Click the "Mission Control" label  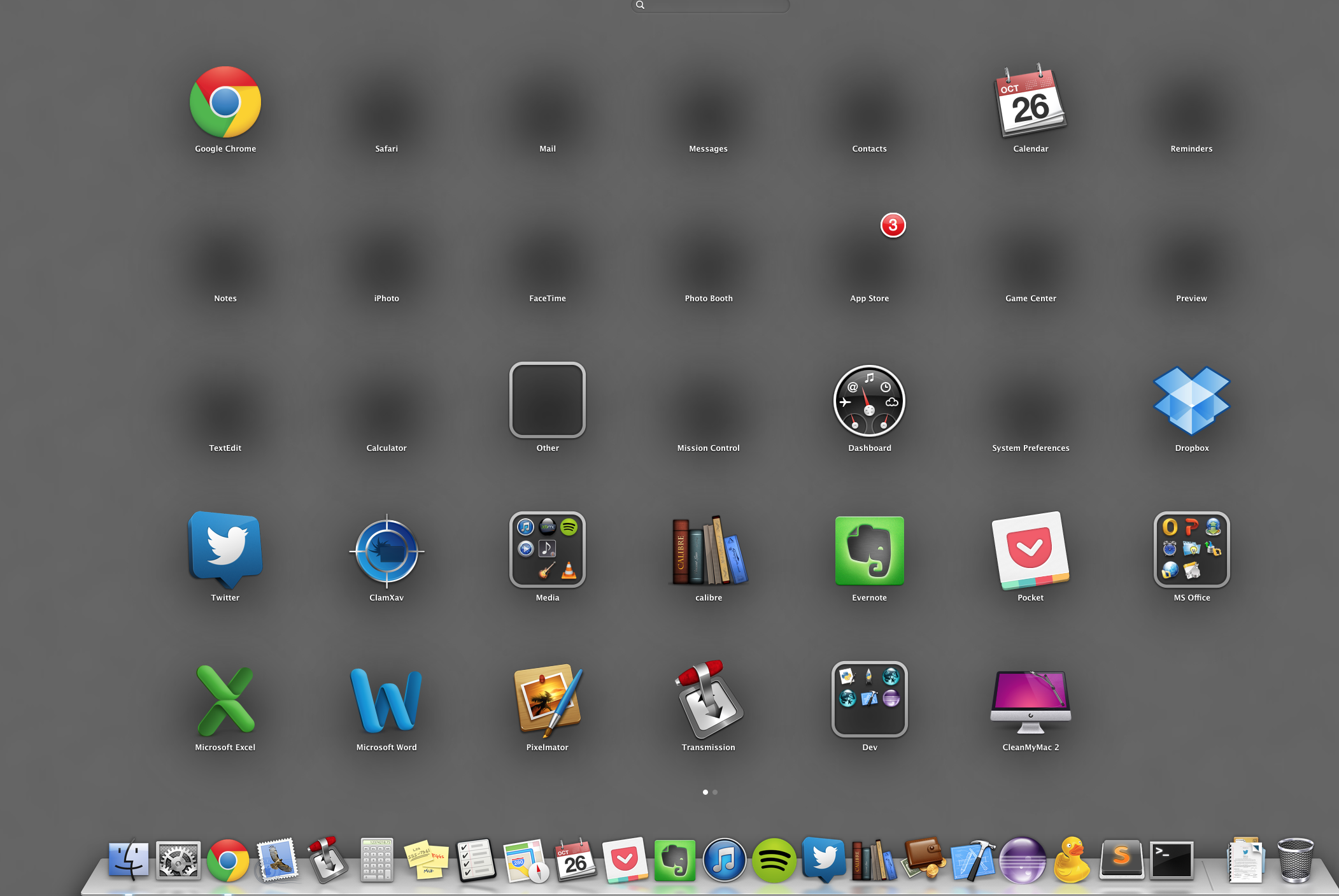point(709,448)
